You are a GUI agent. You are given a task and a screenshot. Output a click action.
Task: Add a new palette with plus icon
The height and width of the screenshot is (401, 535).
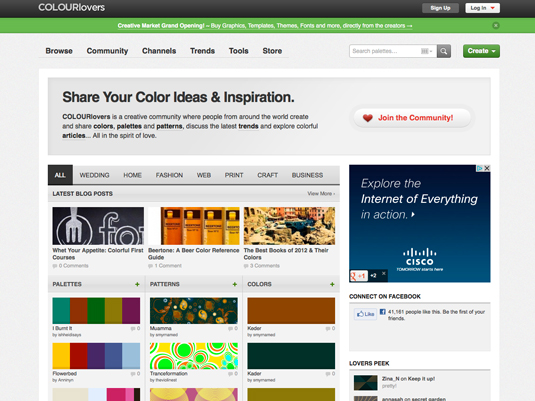pos(137,284)
